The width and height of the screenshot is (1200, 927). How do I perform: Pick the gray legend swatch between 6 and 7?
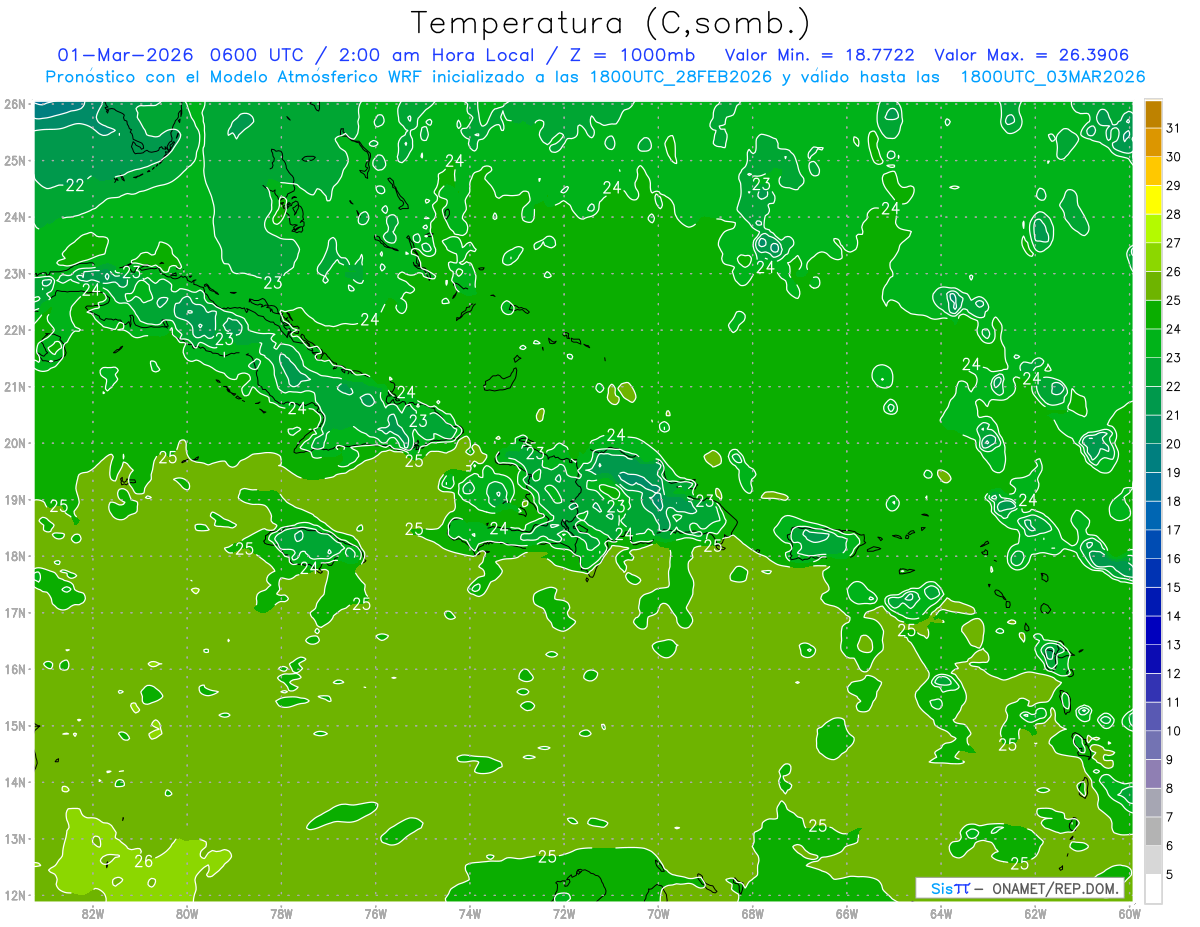point(1153,831)
